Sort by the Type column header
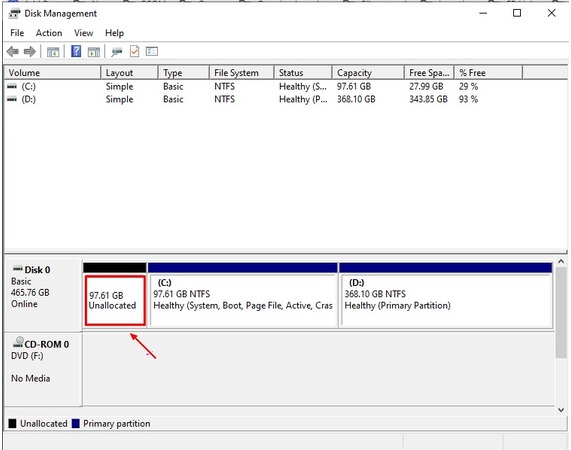This screenshot has height=450, width=571. (x=184, y=73)
